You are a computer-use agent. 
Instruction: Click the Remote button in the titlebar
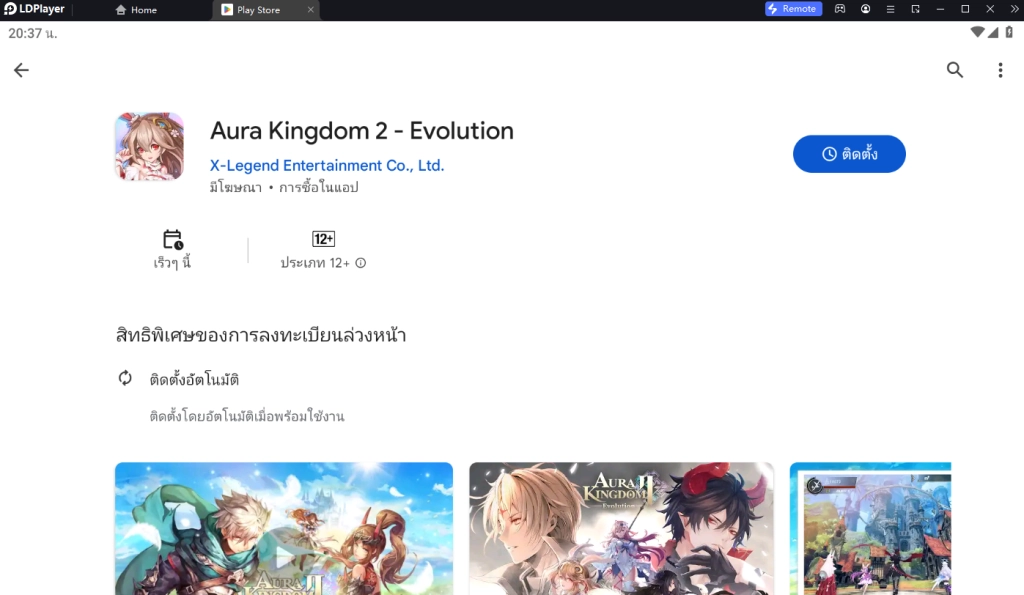[793, 9]
